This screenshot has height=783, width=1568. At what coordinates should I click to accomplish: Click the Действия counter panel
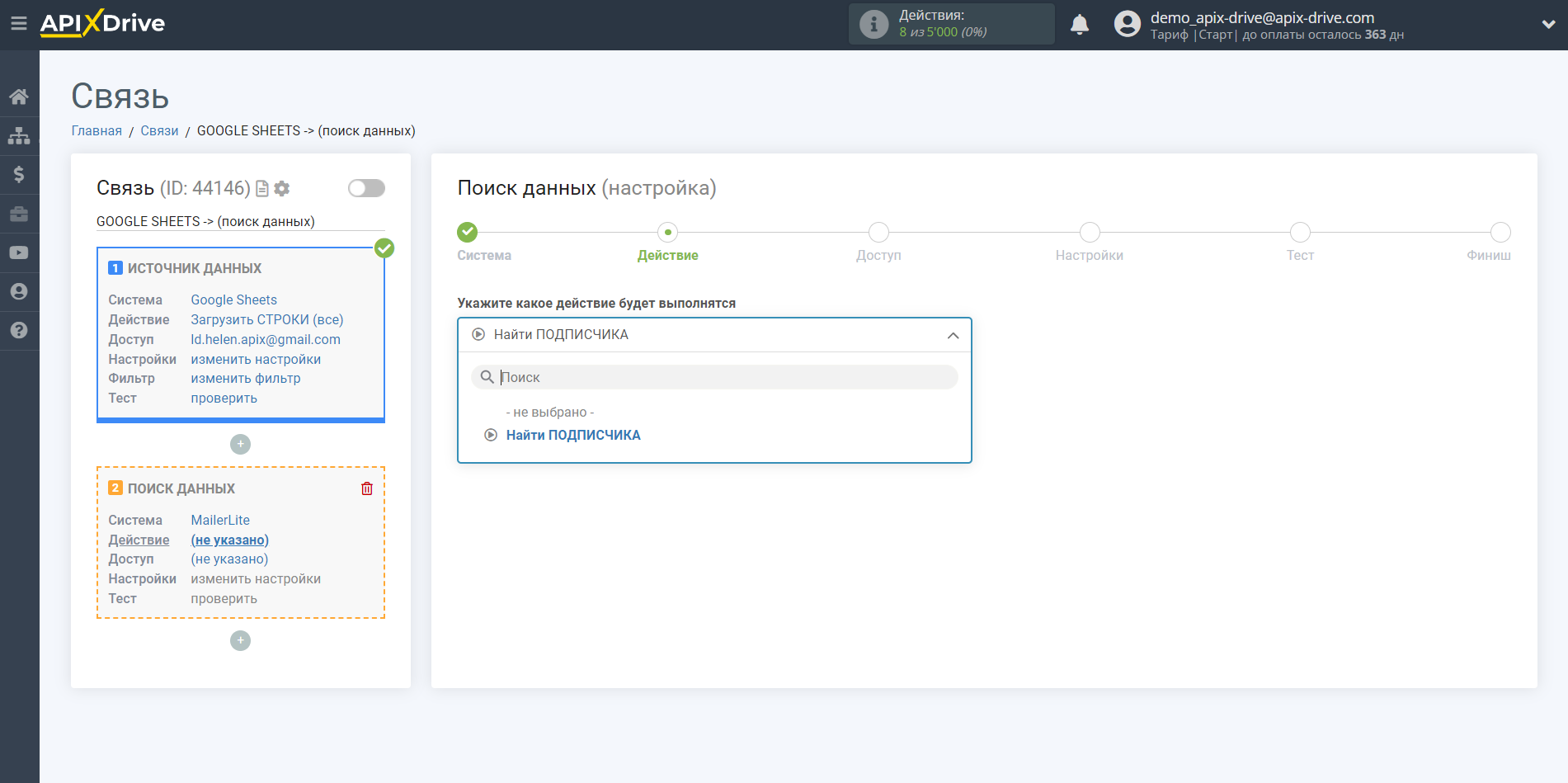tap(951, 24)
